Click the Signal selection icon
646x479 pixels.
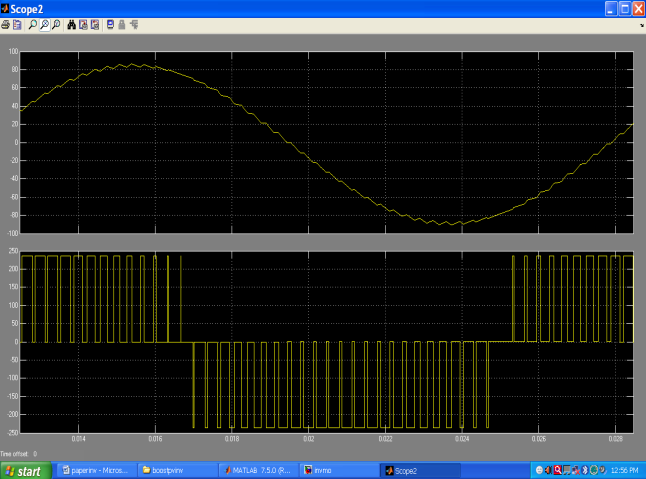click(133, 24)
